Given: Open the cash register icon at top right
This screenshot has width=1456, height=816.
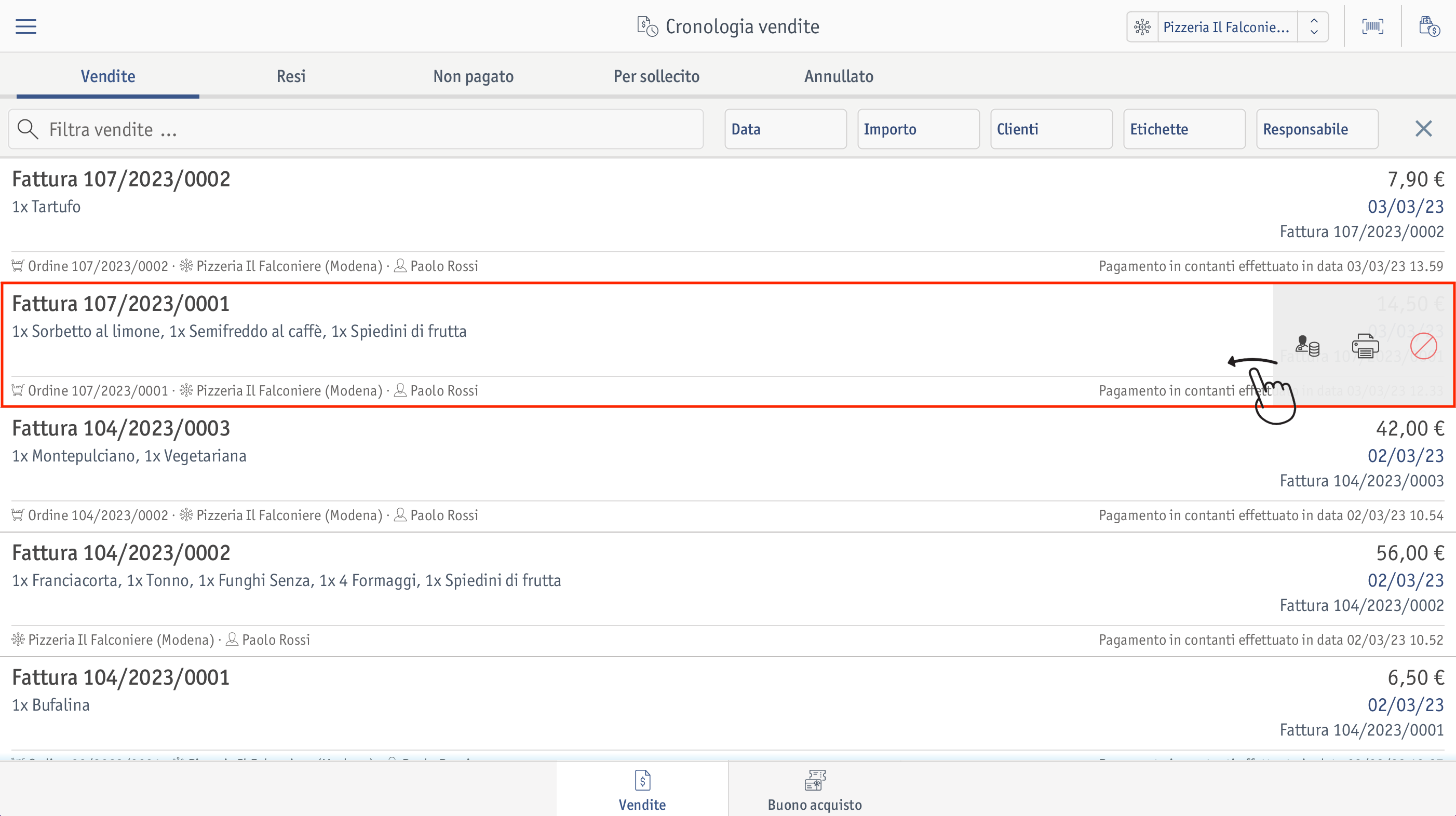Looking at the screenshot, I should coord(1429,26).
